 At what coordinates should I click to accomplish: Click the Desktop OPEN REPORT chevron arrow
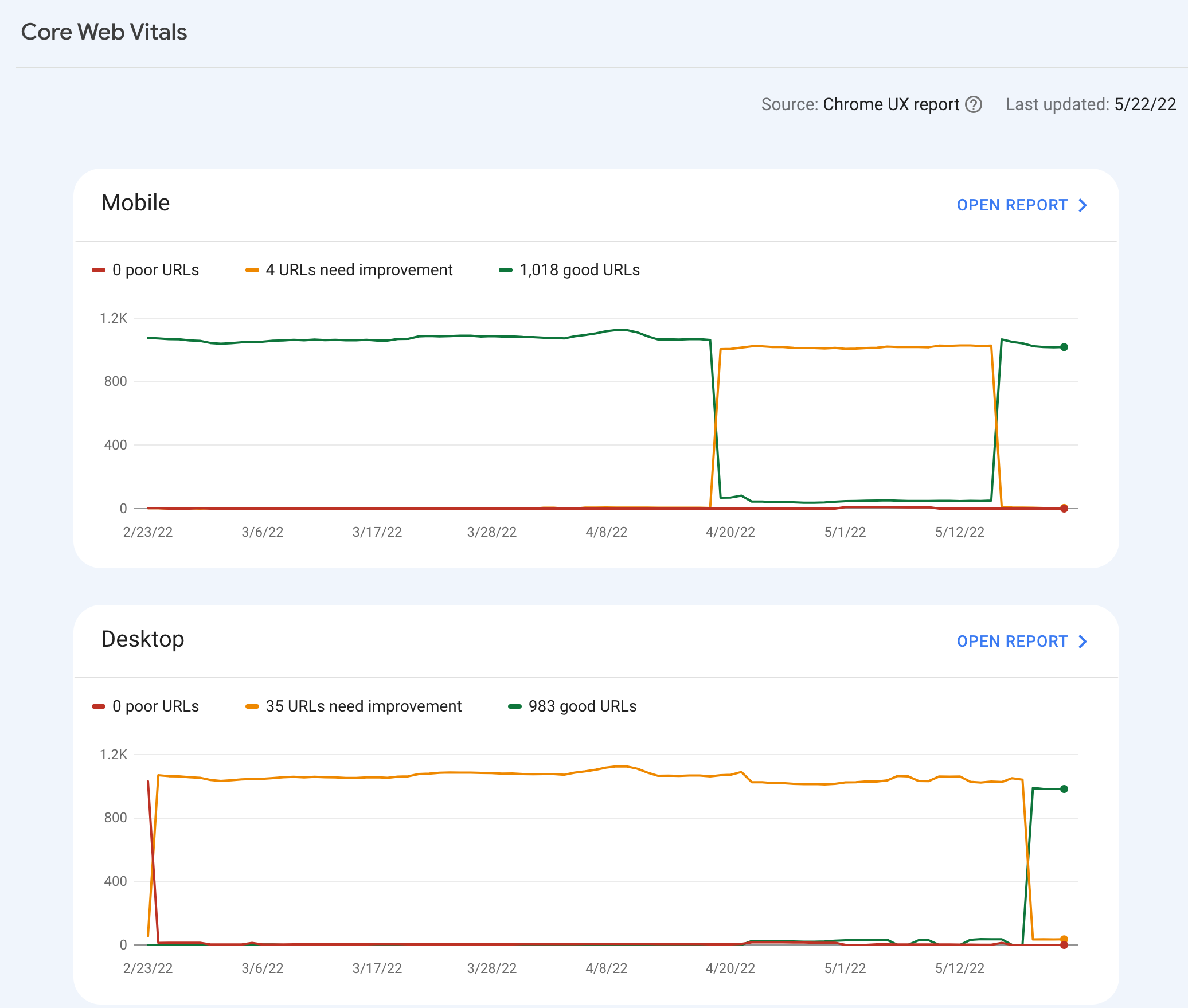[1083, 642]
